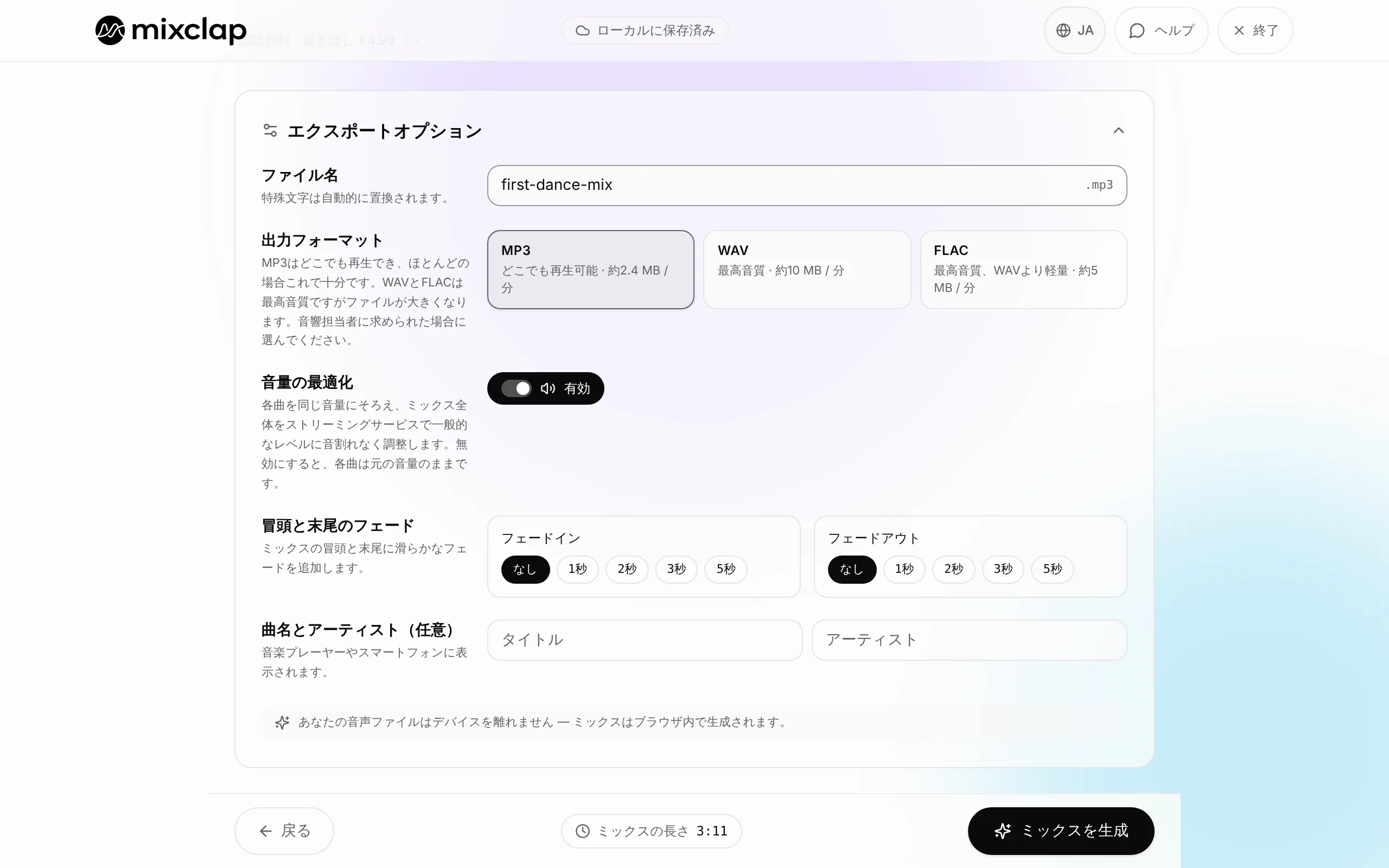Image resolution: width=1389 pixels, height=868 pixels.
Task: Click the 終了 exit button
Action: tap(1256, 30)
